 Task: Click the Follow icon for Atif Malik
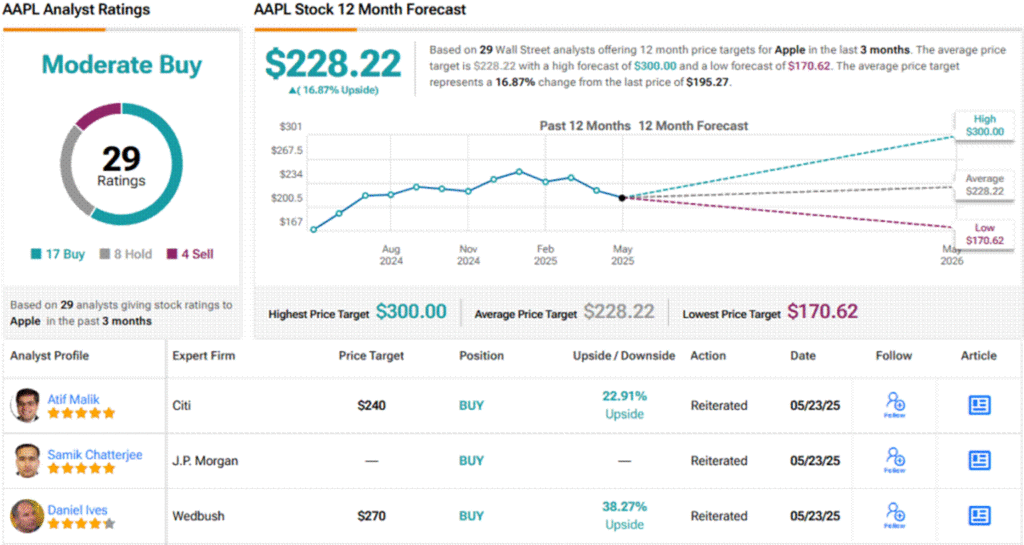point(894,404)
